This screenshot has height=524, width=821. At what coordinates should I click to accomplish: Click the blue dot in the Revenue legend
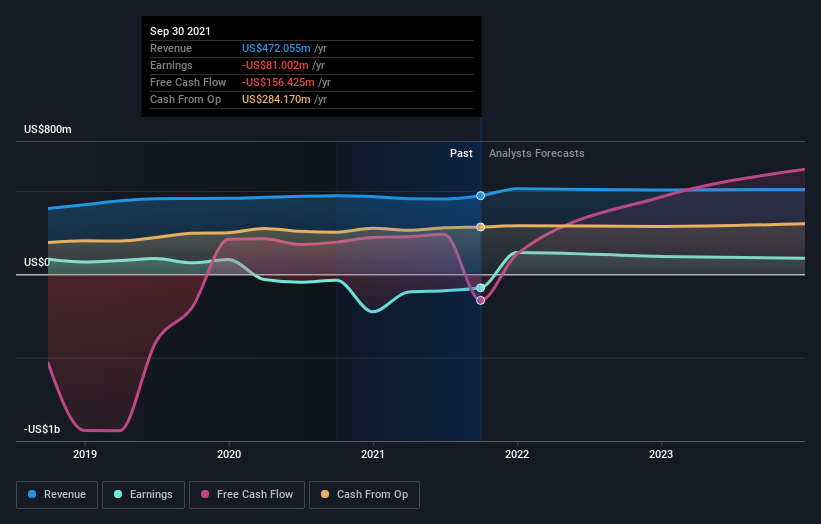(x=32, y=494)
